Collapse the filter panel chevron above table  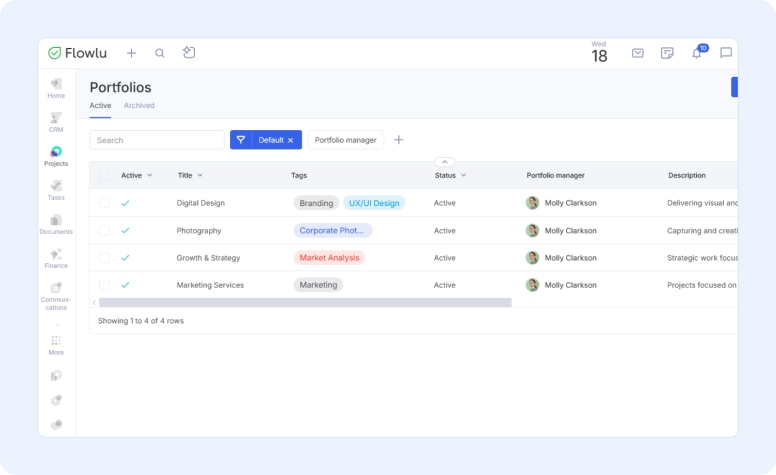coord(445,161)
